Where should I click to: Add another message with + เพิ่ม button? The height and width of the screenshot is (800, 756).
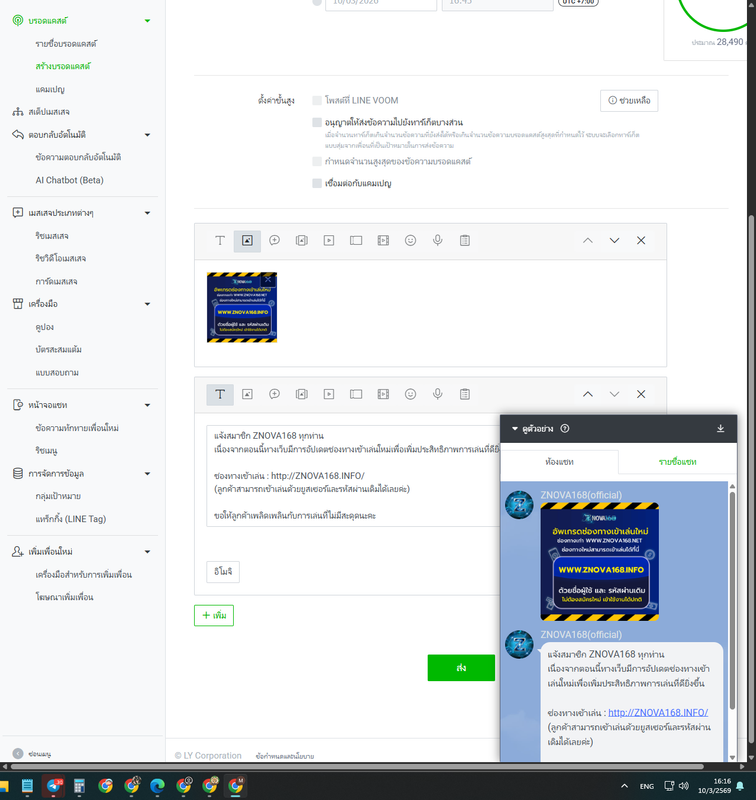point(214,615)
